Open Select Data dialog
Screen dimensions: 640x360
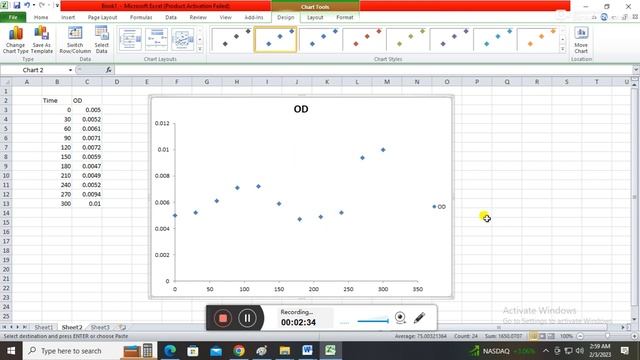tap(102, 40)
